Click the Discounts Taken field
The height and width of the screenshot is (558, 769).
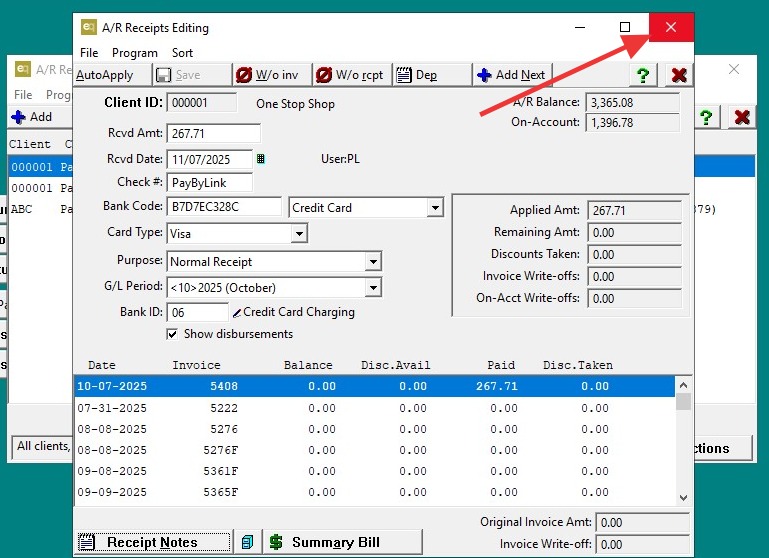pos(635,254)
